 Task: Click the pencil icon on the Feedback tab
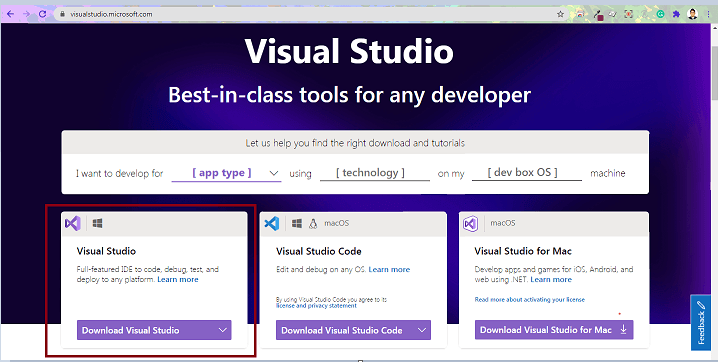point(701,305)
